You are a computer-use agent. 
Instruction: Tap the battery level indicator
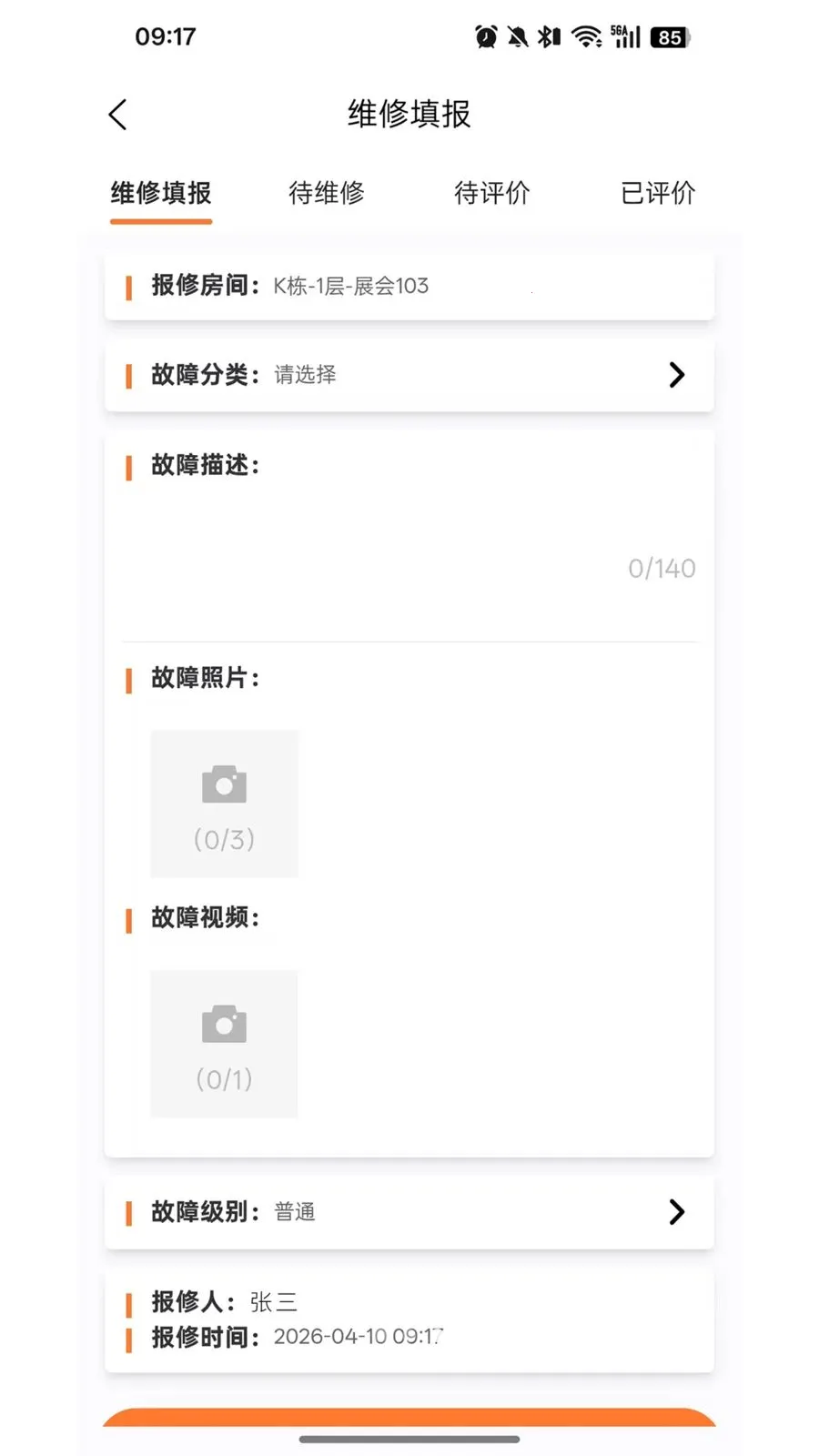tap(671, 37)
